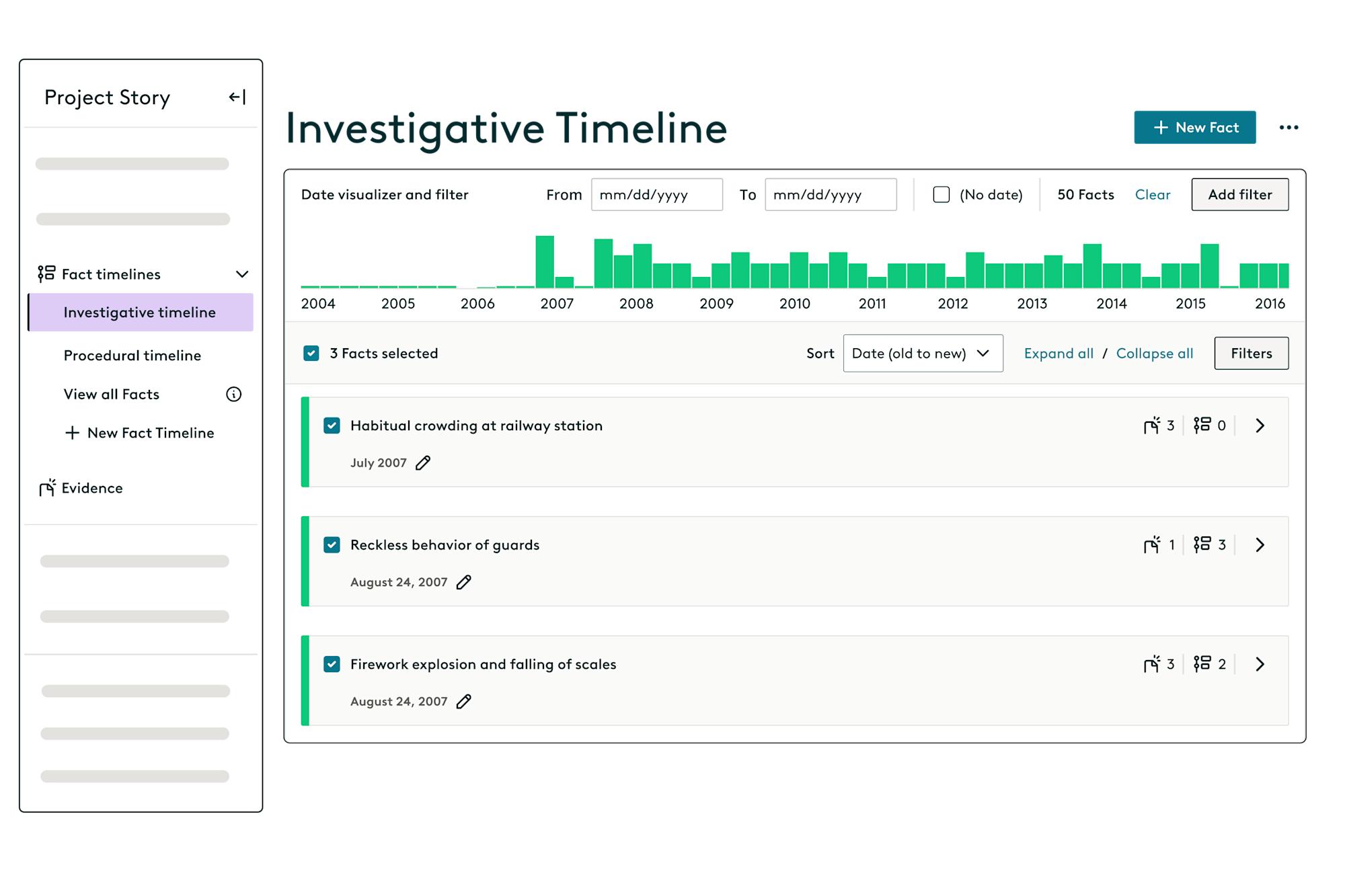Uncheck the 3 Facts selected checkbox
The image size is (1345, 896).
311,354
